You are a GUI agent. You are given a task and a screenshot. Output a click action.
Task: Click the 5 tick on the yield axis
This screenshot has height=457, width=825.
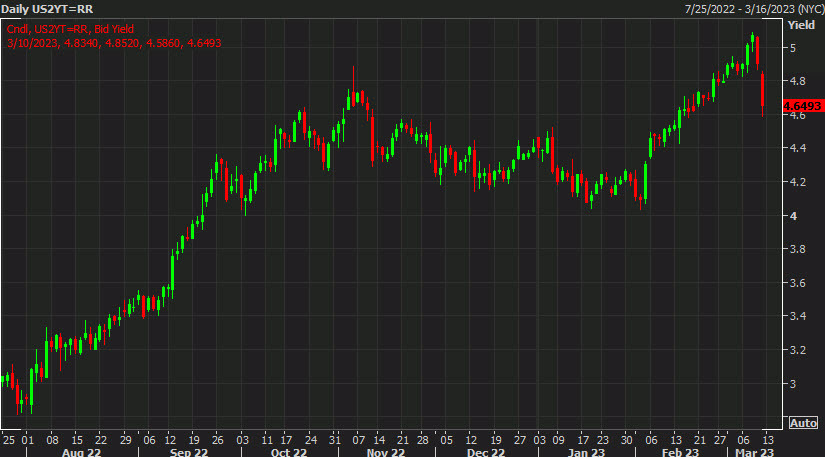793,48
